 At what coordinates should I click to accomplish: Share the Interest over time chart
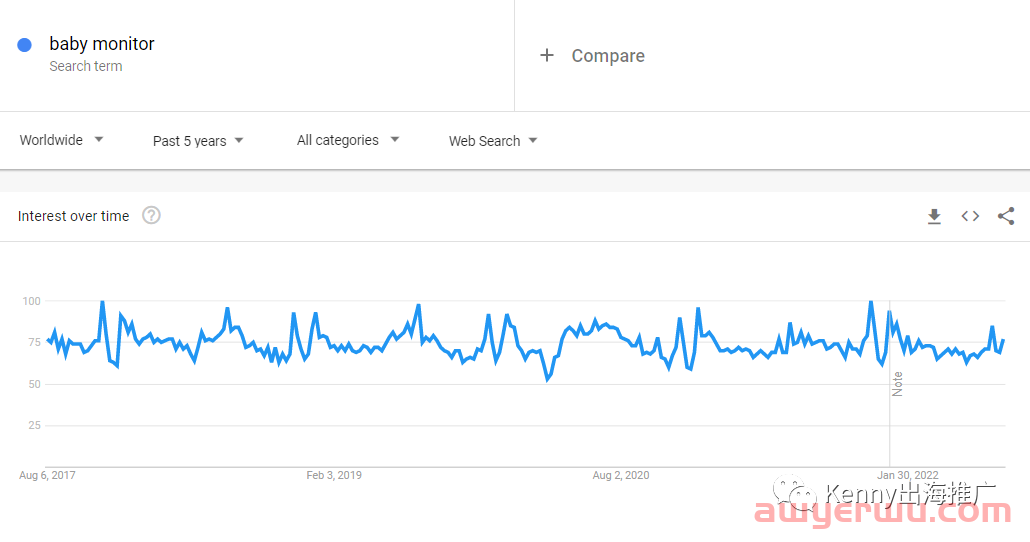coord(1006,216)
